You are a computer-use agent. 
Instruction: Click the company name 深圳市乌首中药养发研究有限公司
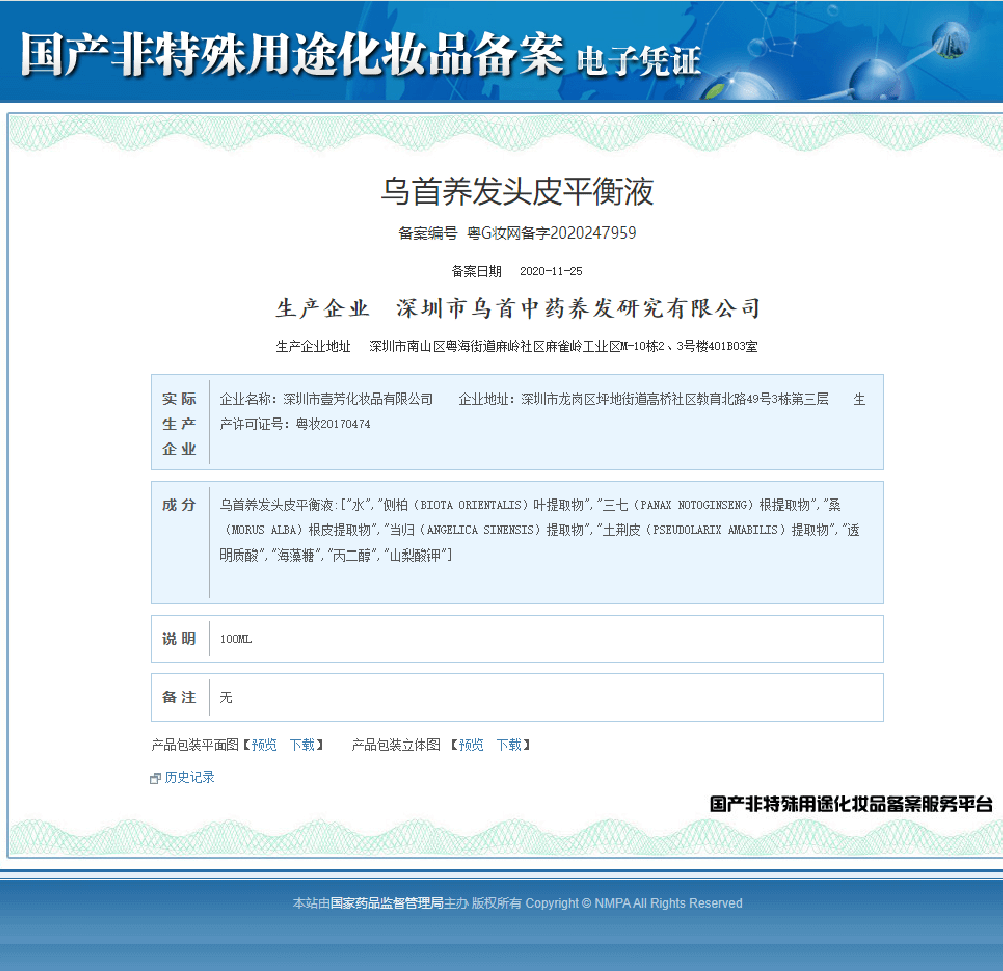coord(578,308)
